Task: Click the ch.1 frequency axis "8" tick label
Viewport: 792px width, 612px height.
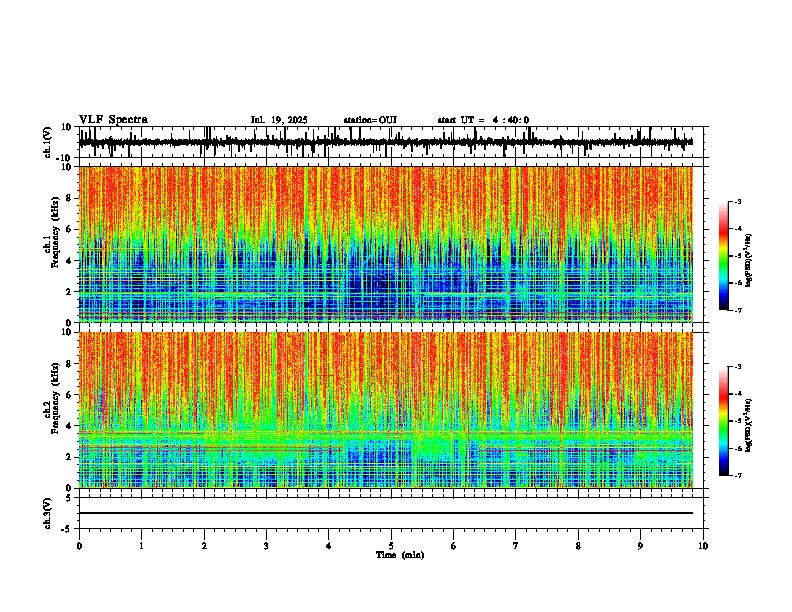Action: [x=70, y=198]
